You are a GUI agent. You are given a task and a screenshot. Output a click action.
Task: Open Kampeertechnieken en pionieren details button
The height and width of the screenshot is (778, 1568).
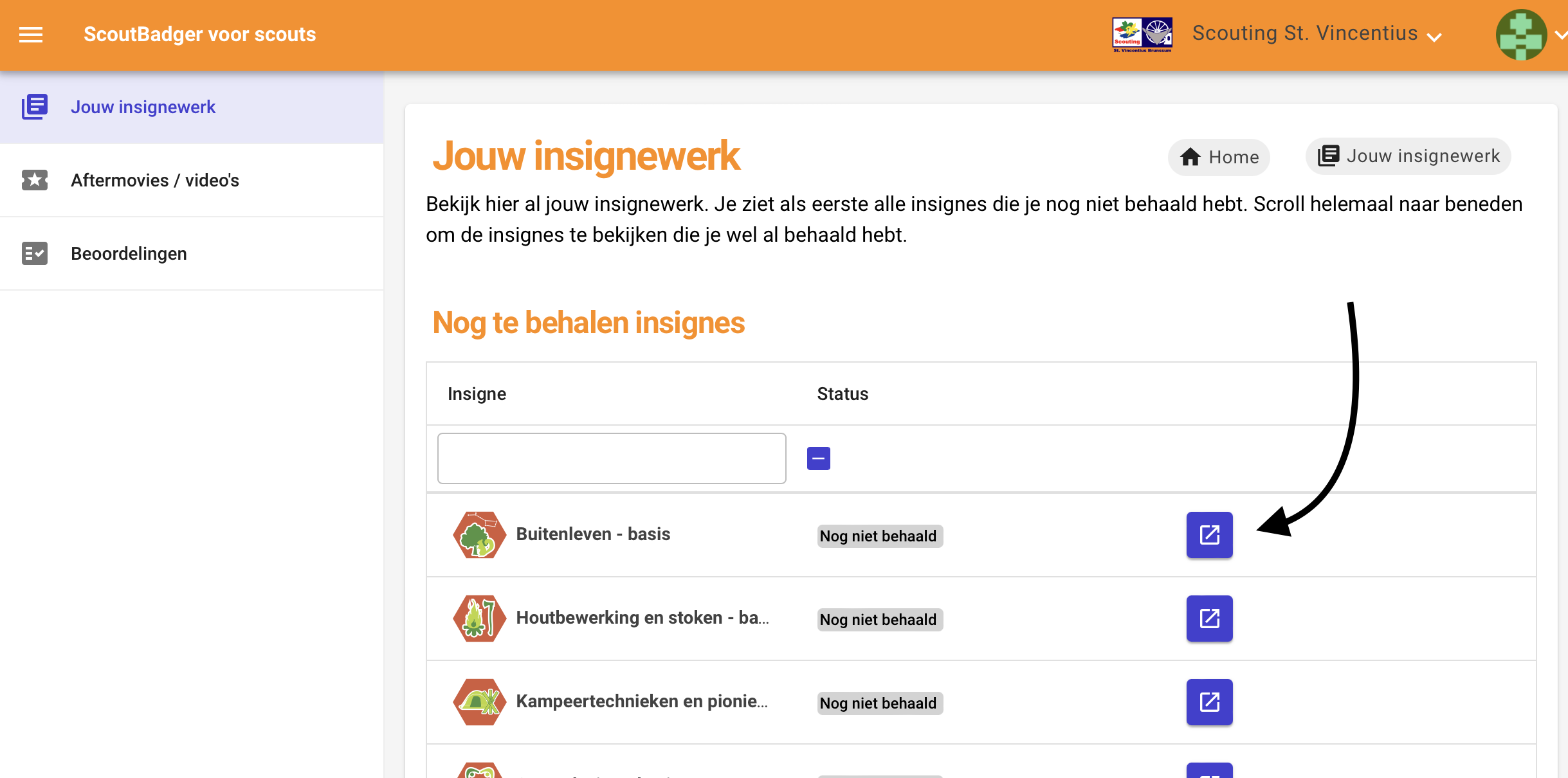(x=1209, y=702)
